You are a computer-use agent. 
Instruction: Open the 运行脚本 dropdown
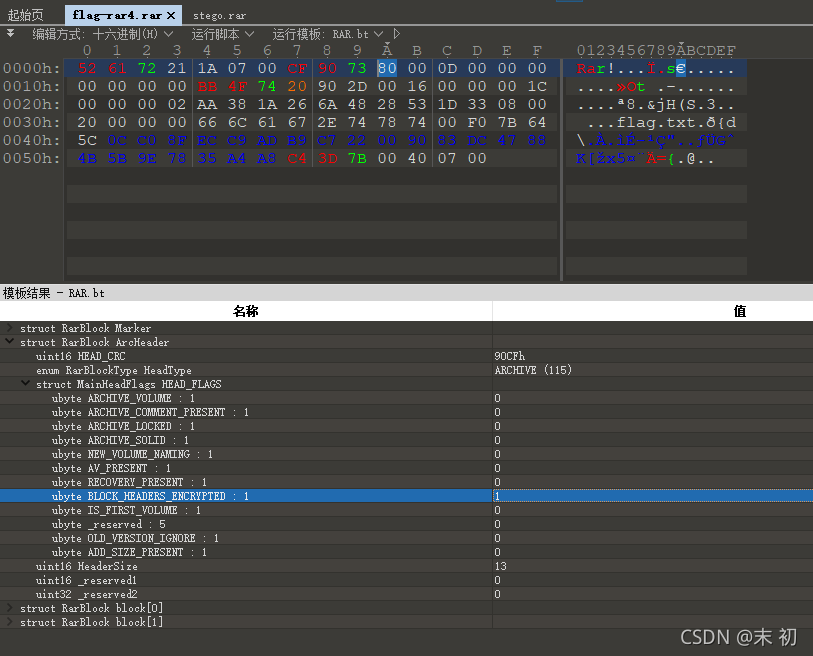pyautogui.click(x=222, y=34)
